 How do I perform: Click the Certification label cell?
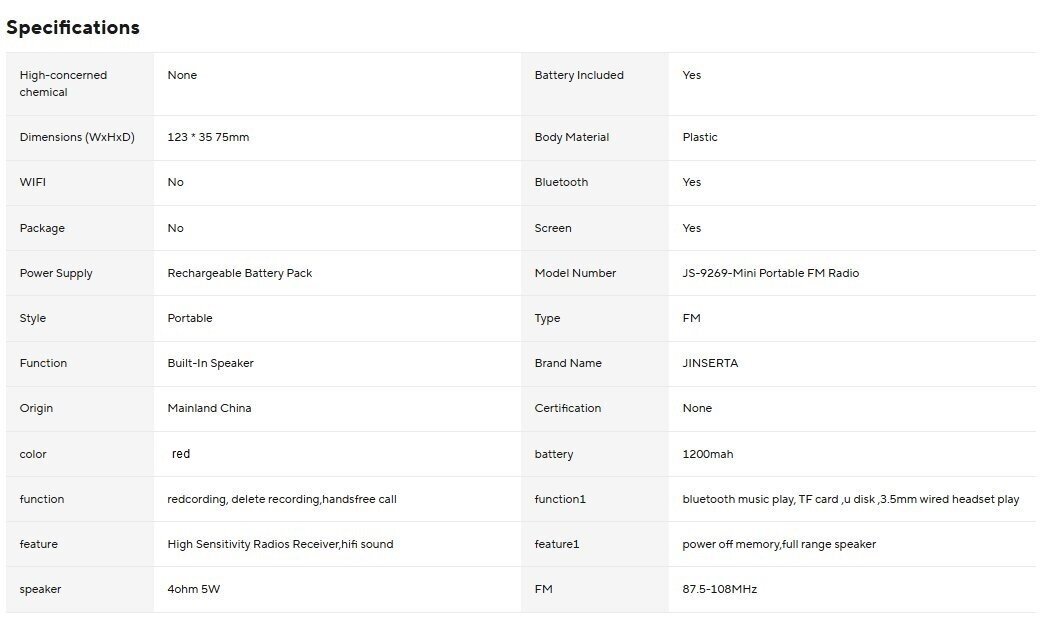point(568,408)
